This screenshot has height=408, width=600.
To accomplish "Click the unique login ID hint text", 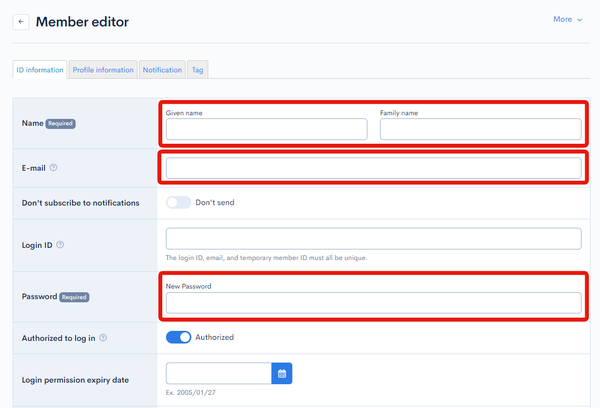I will (x=266, y=258).
